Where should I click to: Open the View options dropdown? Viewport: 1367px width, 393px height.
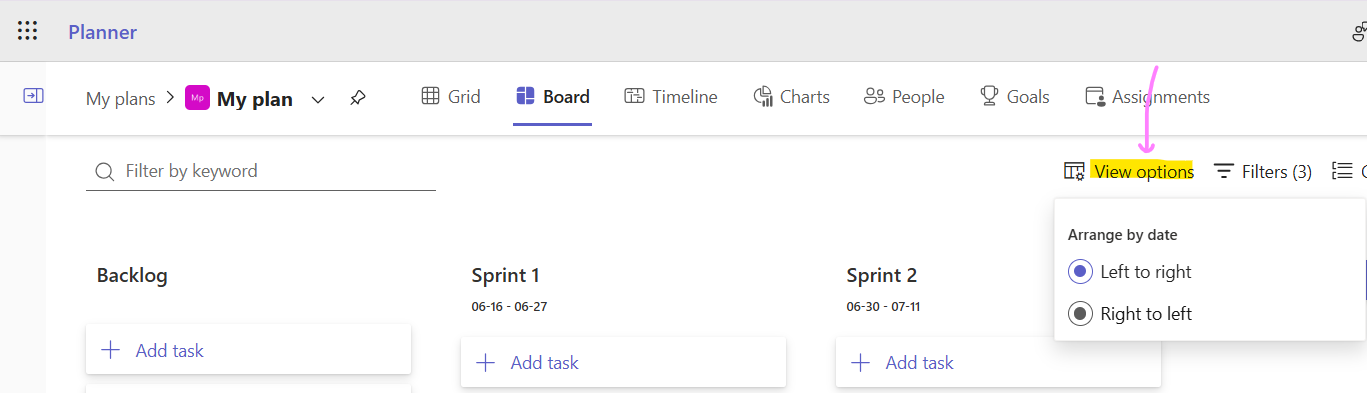coord(1129,172)
